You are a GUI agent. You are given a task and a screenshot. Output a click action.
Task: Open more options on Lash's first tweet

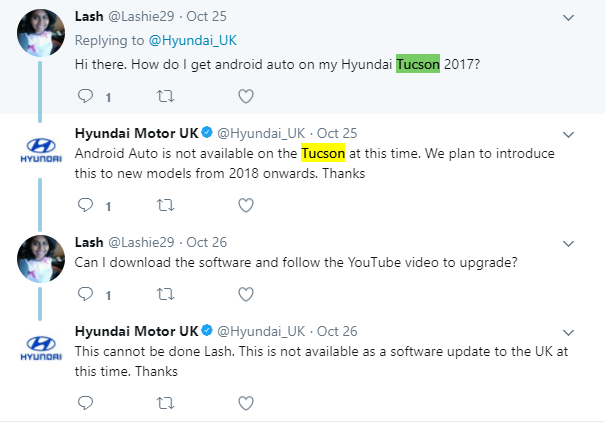point(569,17)
